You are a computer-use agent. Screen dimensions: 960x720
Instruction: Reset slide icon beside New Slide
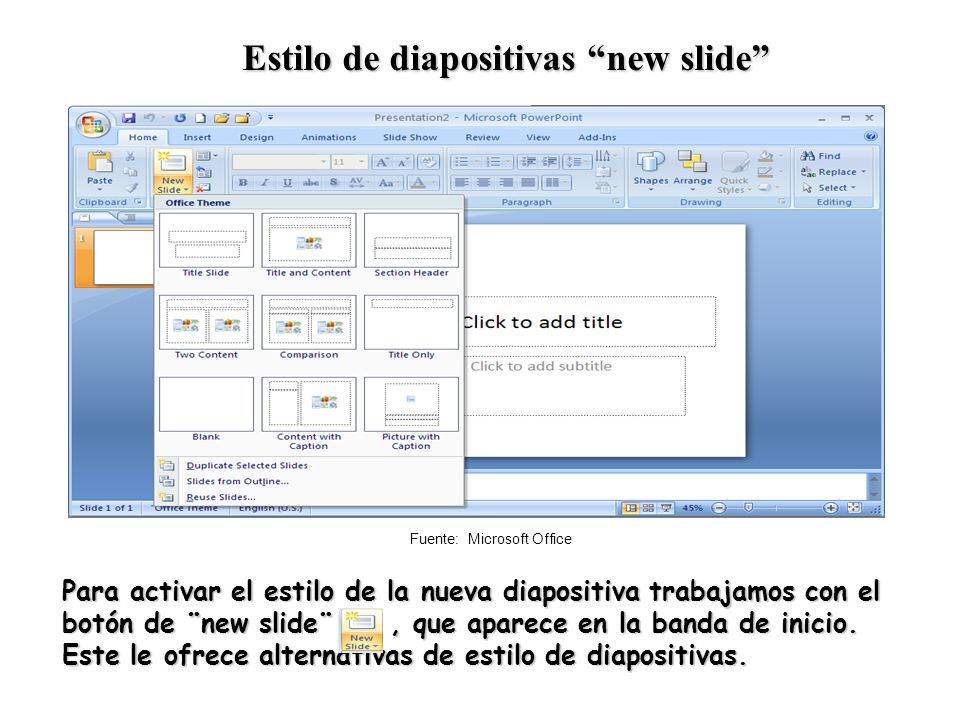[x=203, y=172]
